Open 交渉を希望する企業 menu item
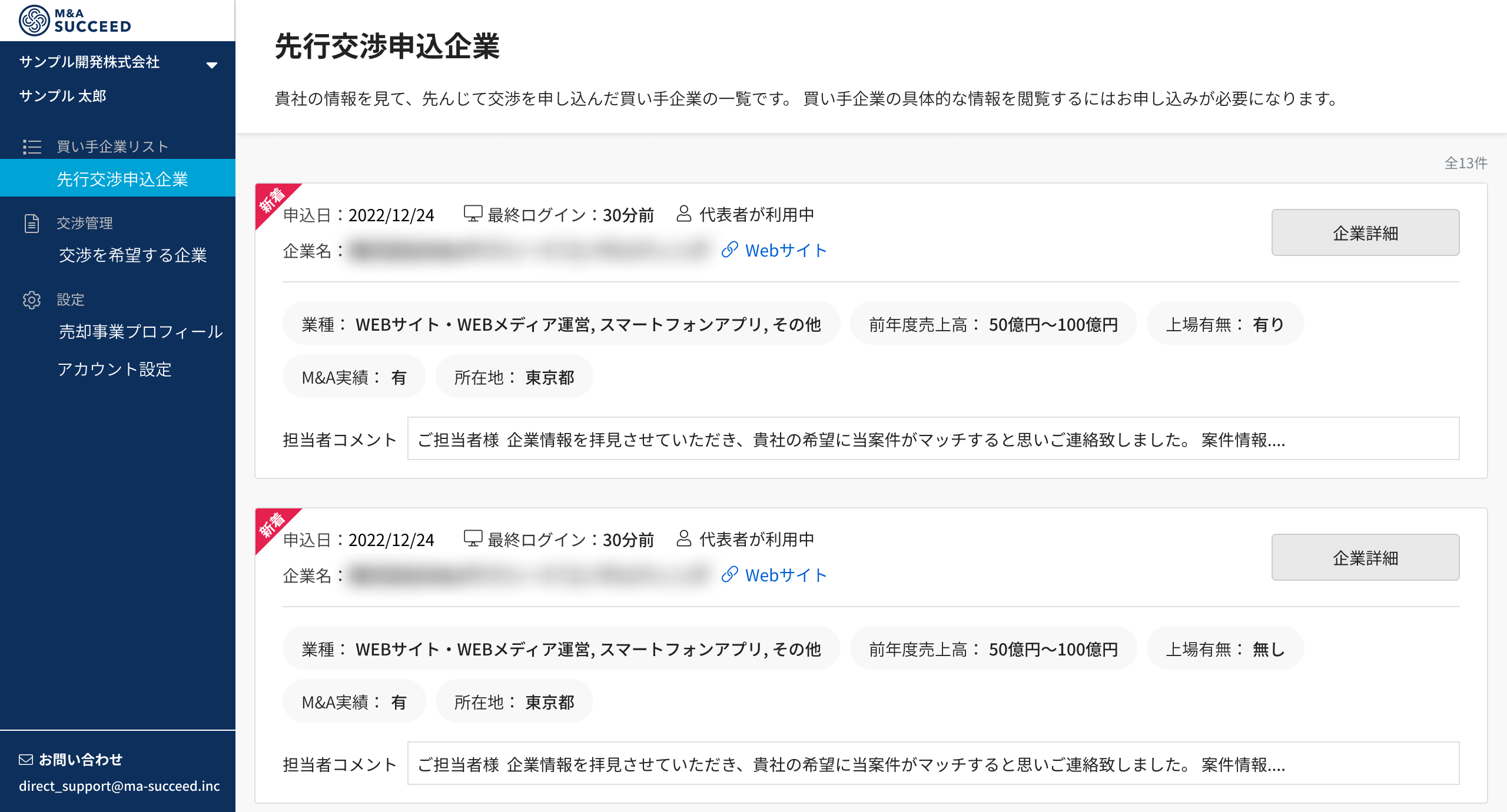Screen dimensions: 1507x812 click(133, 255)
